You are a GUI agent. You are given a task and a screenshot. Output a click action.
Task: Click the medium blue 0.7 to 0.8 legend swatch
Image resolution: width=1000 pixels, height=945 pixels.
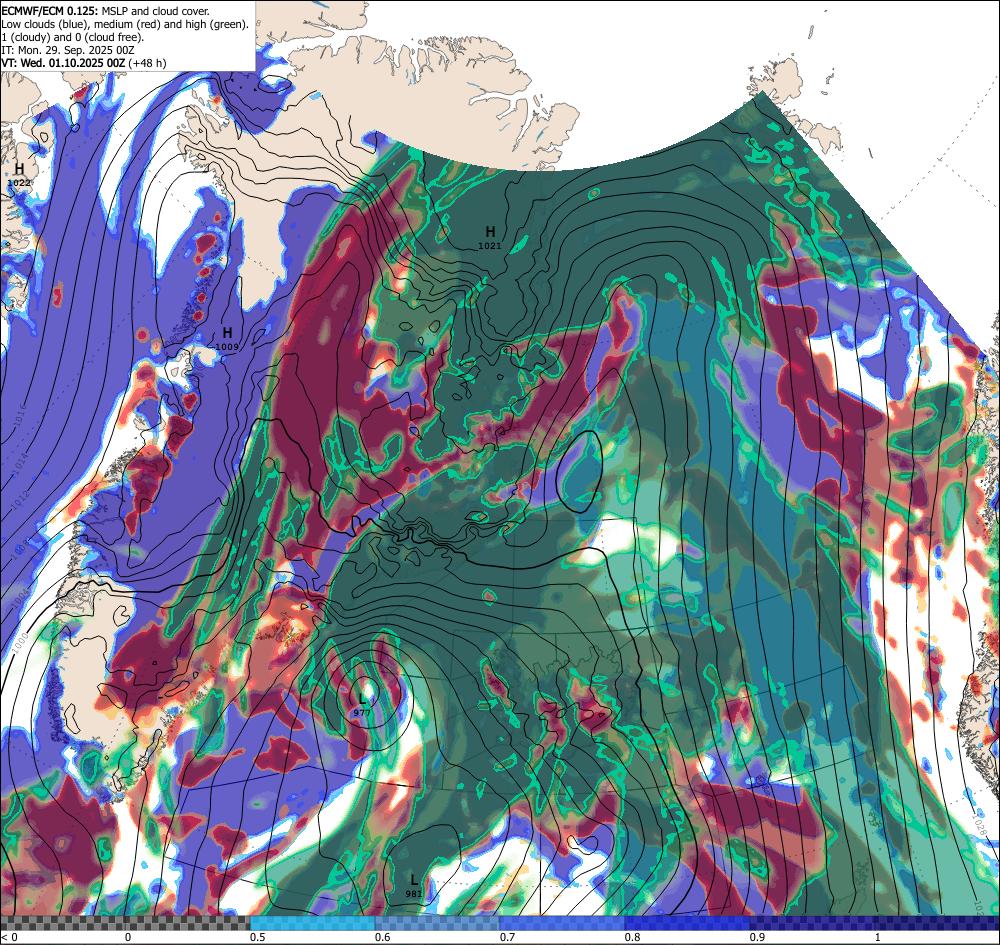(562, 923)
